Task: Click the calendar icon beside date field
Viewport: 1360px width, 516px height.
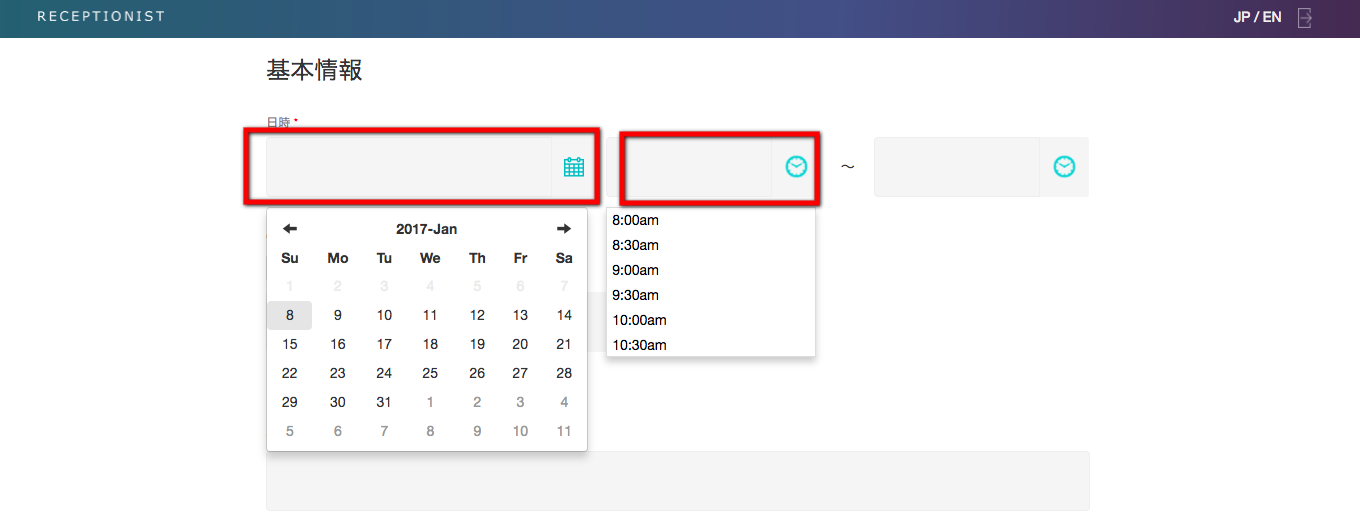Action: [x=573, y=167]
